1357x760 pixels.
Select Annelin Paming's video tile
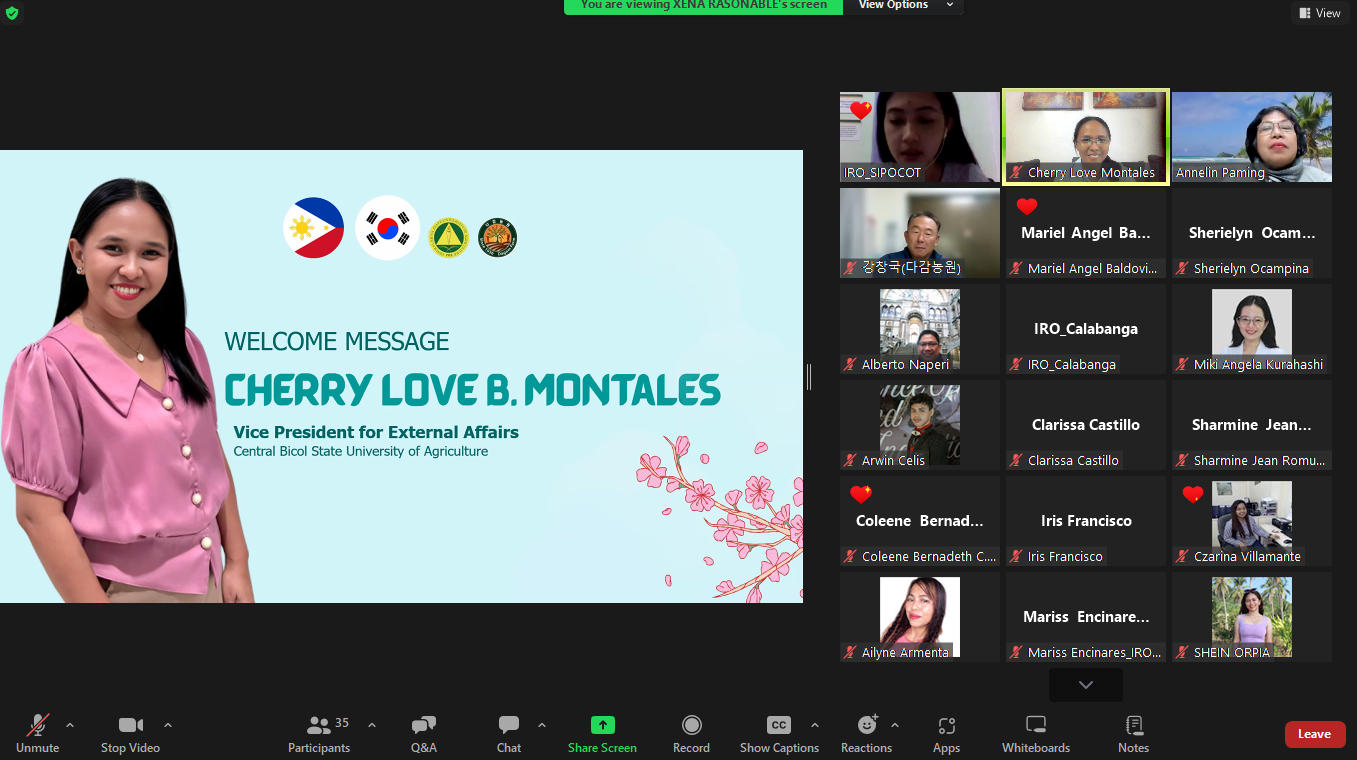(x=1251, y=137)
